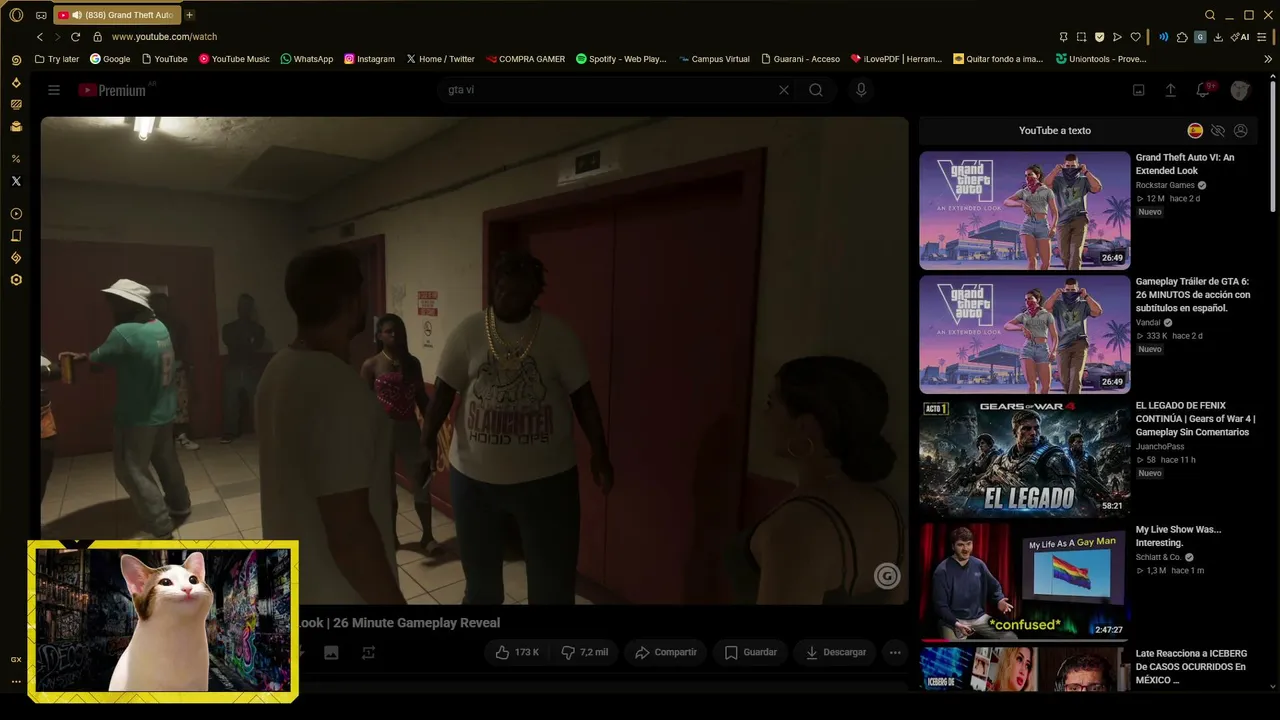Click the pinboard pin icon

point(1063,37)
